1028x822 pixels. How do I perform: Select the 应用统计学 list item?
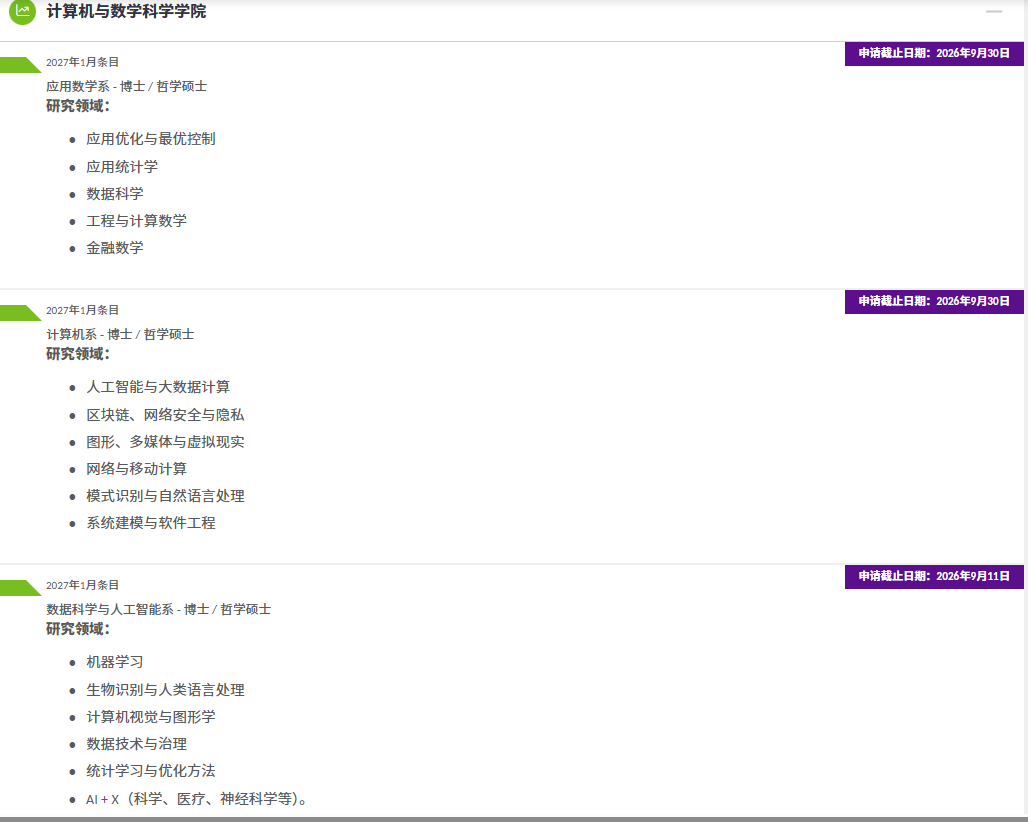[122, 166]
